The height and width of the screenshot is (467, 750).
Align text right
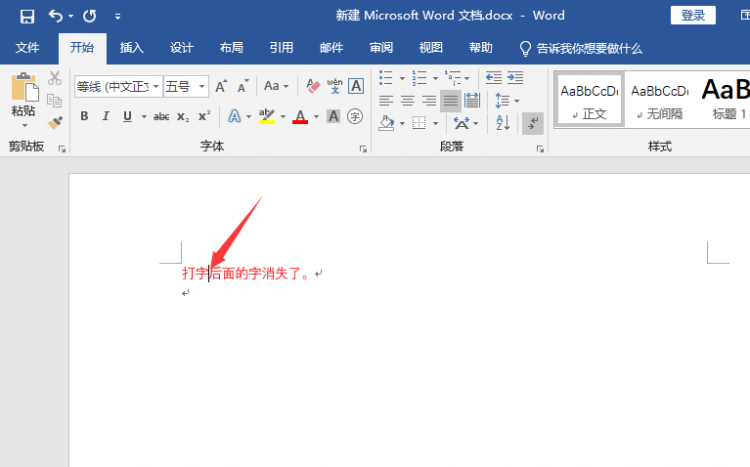429,100
